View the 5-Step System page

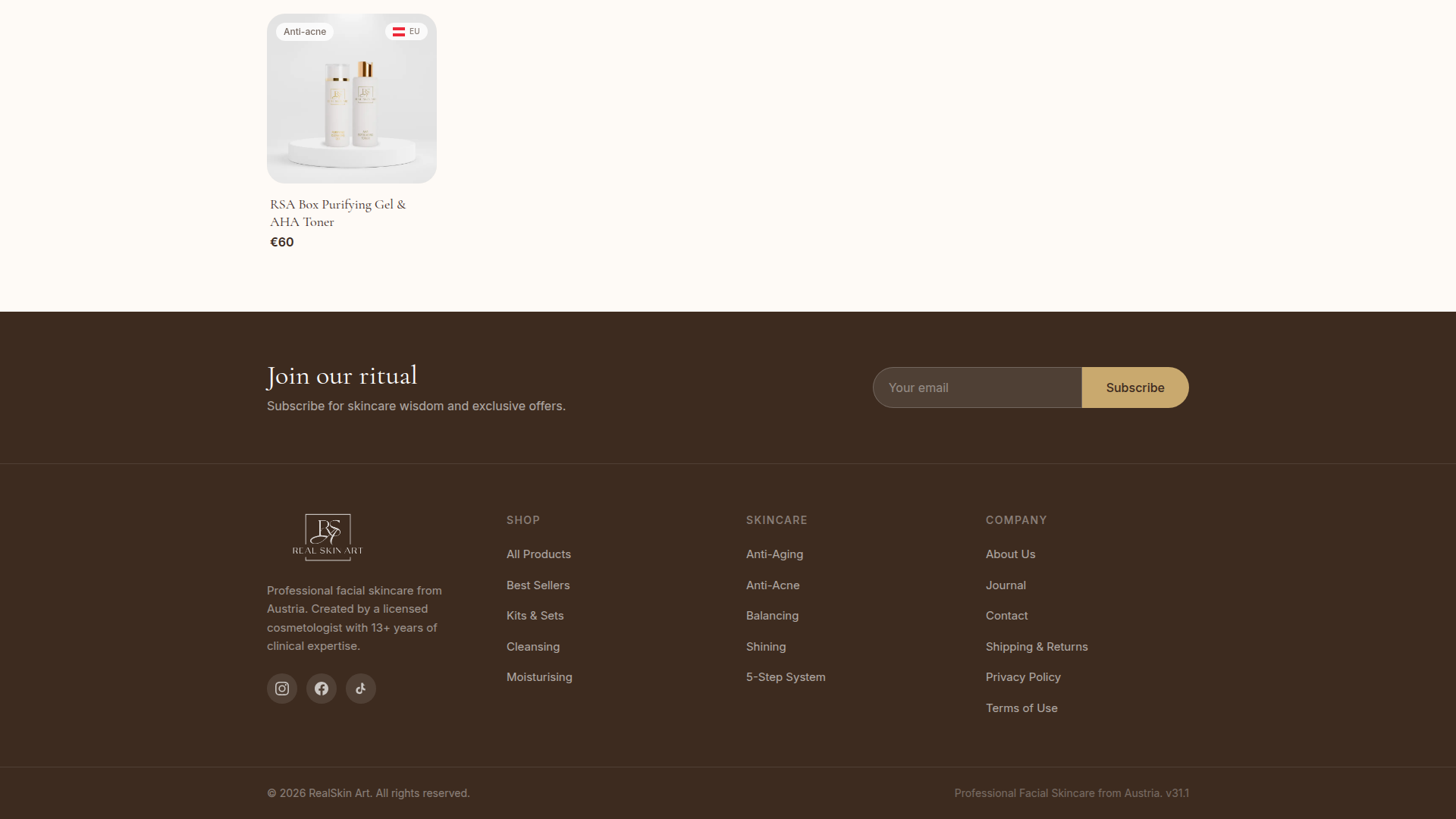click(x=786, y=676)
